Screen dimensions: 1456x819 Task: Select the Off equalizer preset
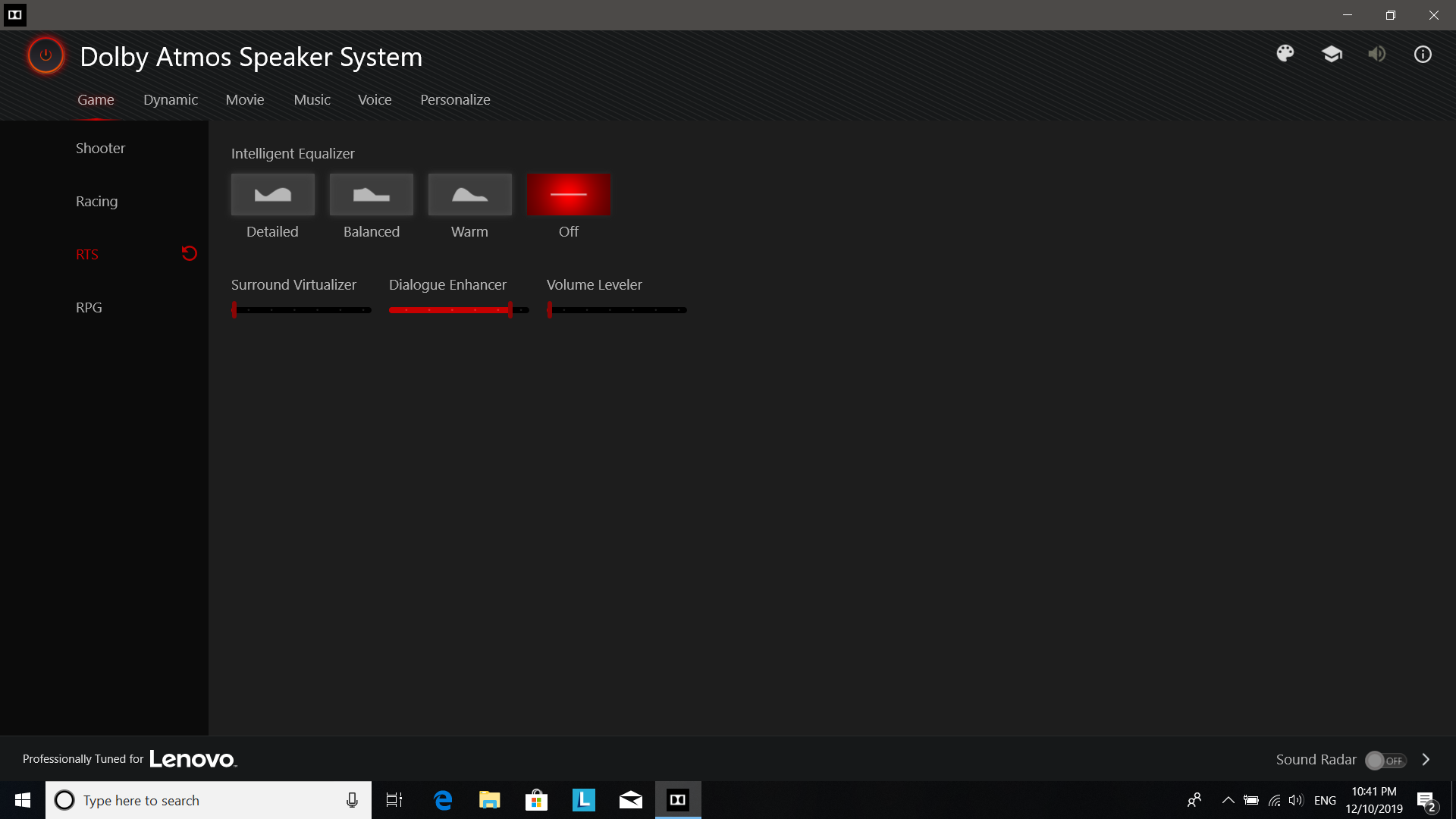(x=569, y=194)
